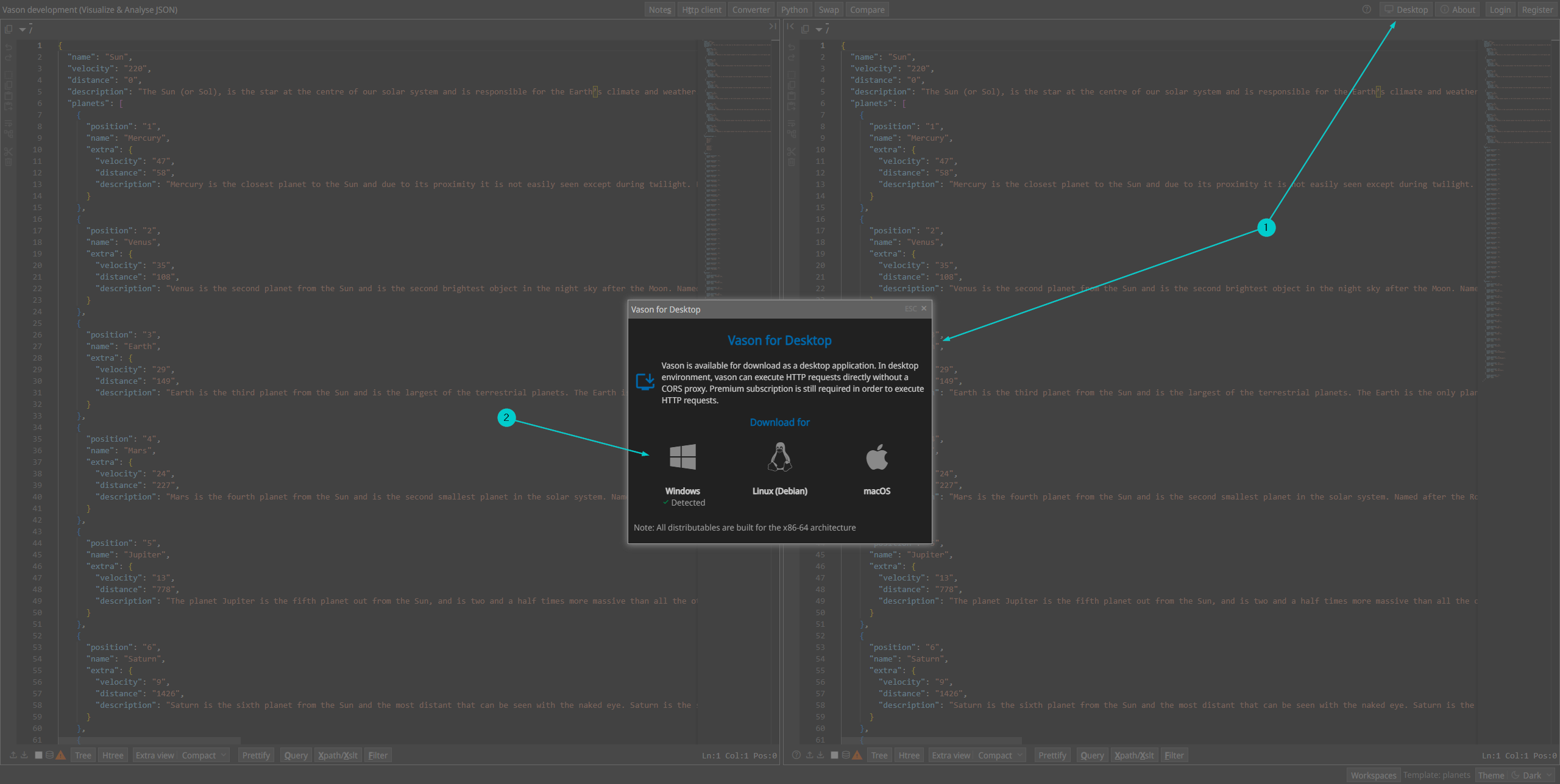Viewport: 1560px width, 784px height.
Task: Compare the two JSON documents
Action: click(867, 10)
